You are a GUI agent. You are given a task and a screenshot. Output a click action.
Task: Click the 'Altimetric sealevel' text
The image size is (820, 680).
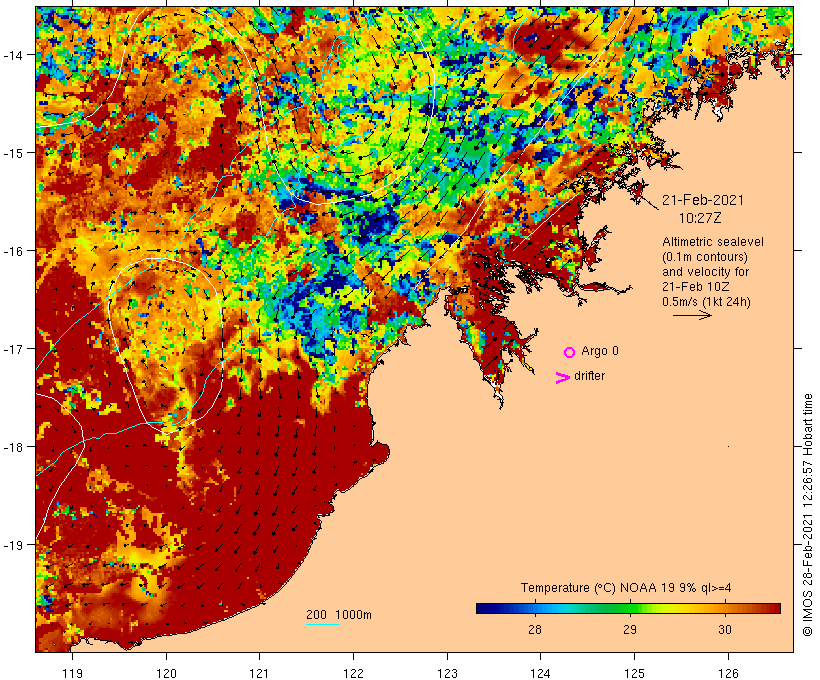[x=713, y=242]
